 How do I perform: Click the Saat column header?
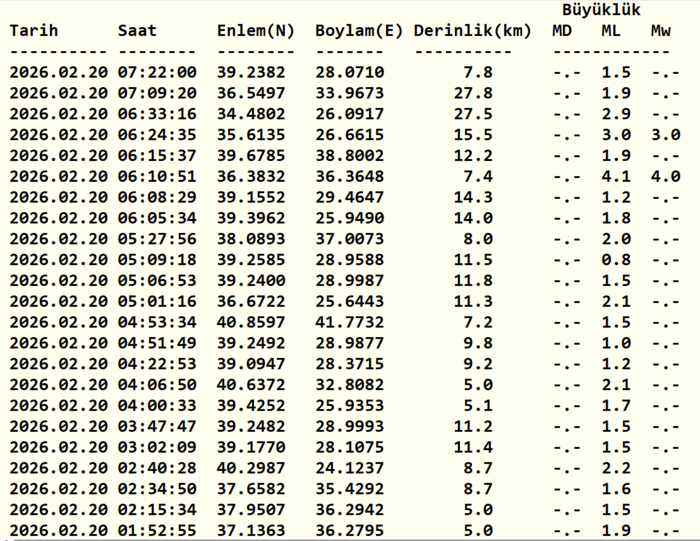(137, 30)
